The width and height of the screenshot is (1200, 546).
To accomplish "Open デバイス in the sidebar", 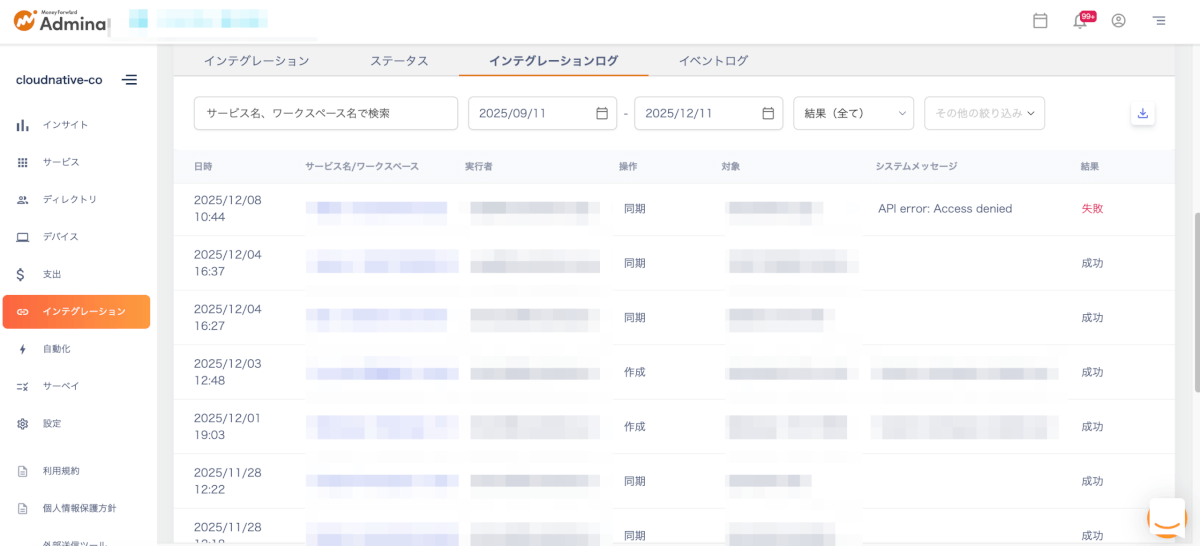I will click(x=60, y=237).
